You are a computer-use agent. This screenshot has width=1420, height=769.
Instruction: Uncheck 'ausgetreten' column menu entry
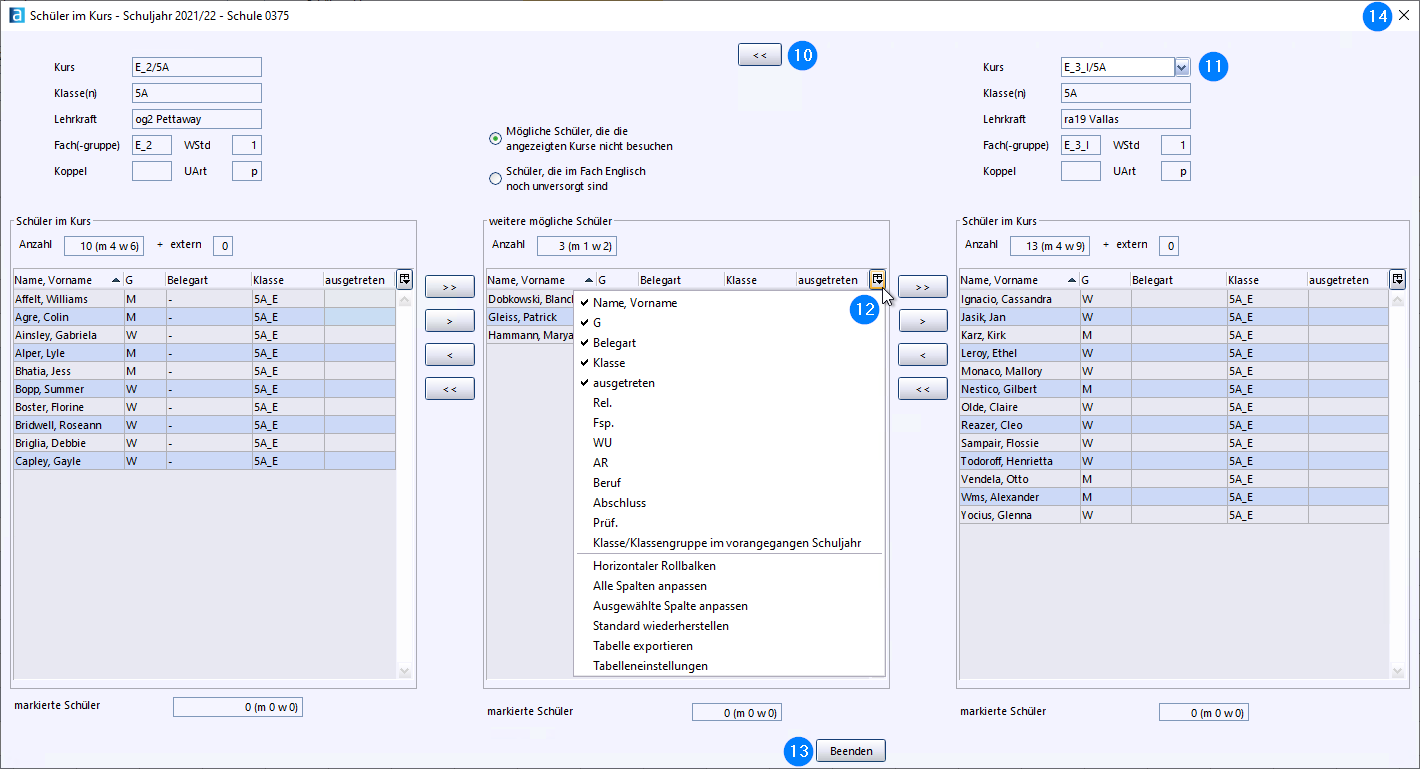pyautogui.click(x=729, y=383)
